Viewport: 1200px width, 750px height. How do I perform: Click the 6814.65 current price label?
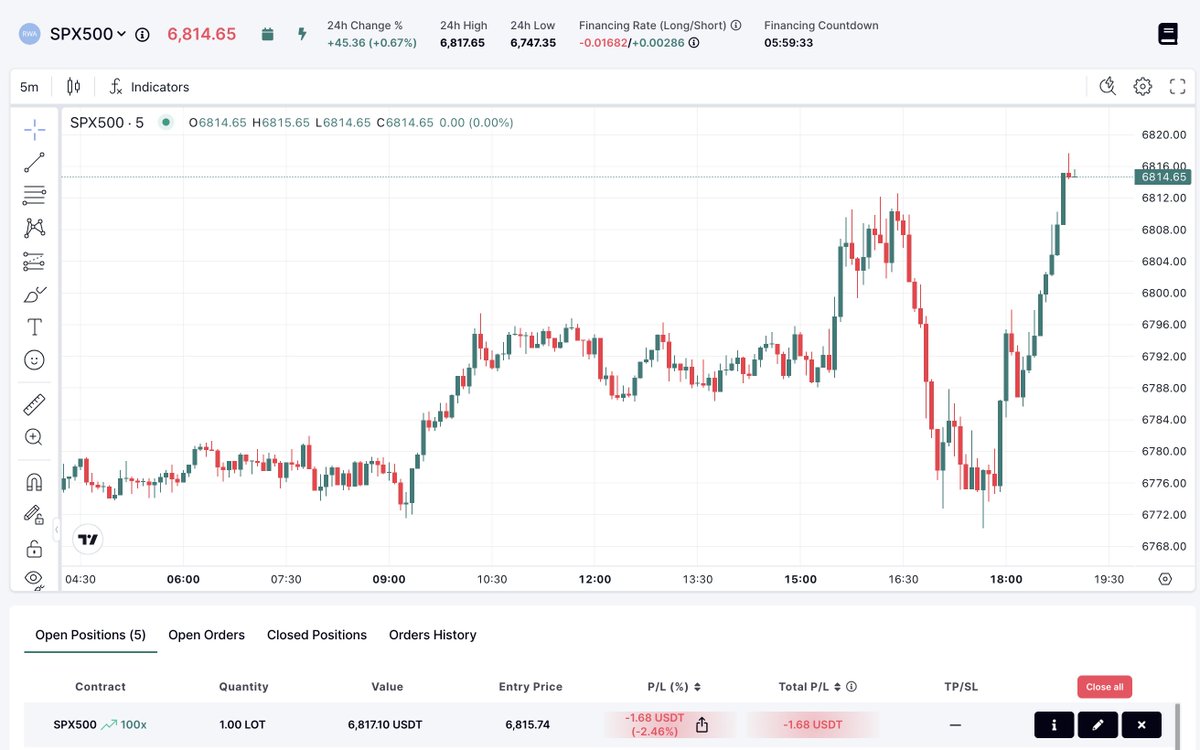tap(1162, 177)
